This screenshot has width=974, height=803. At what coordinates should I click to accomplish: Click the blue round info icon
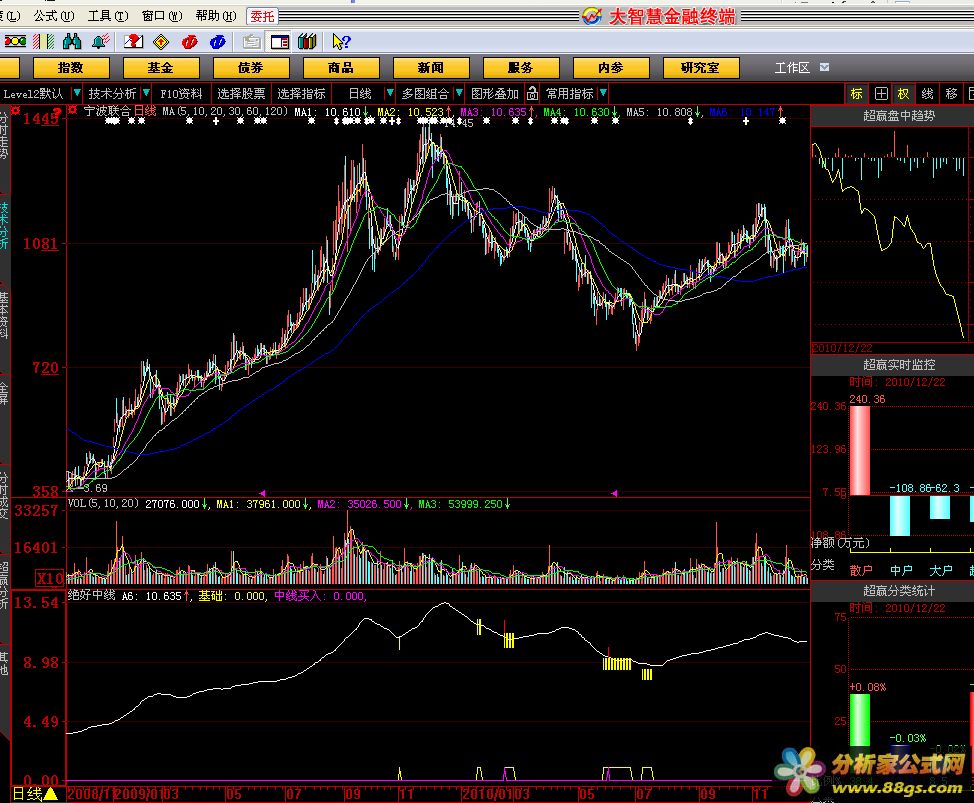tap(217, 42)
